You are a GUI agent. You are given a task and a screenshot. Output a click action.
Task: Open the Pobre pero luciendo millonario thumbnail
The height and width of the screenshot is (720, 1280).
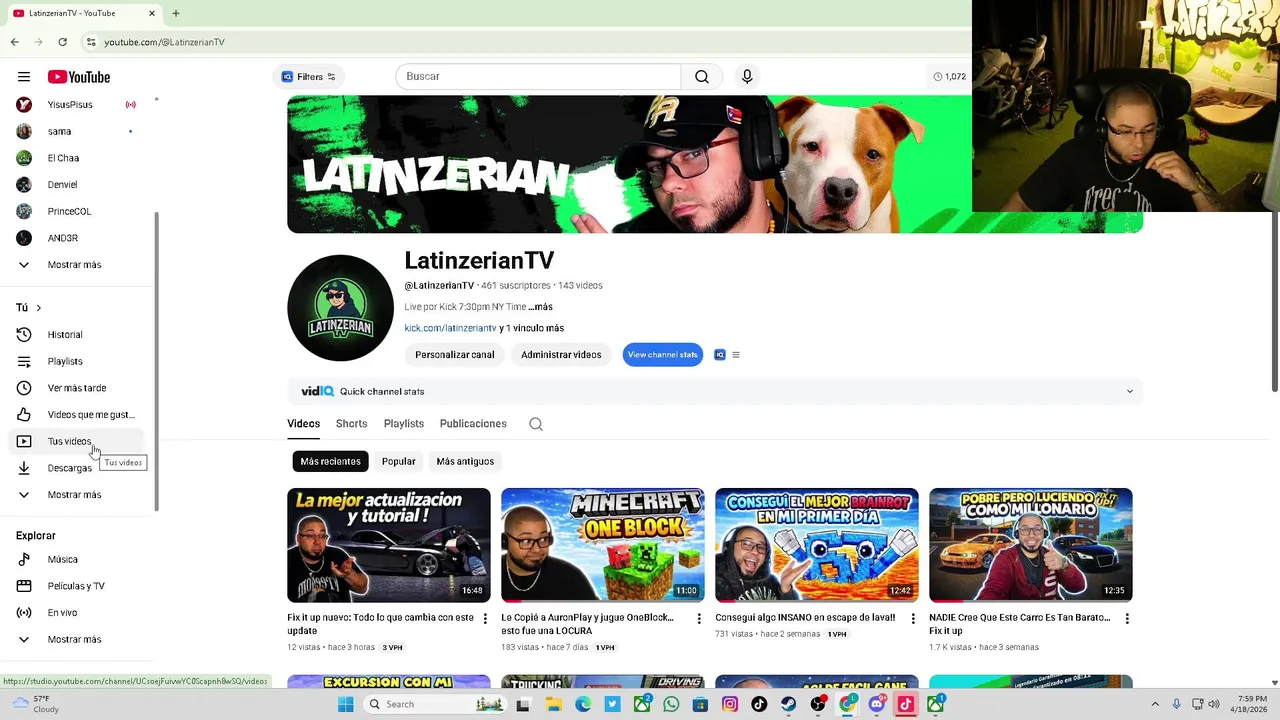pos(1031,545)
